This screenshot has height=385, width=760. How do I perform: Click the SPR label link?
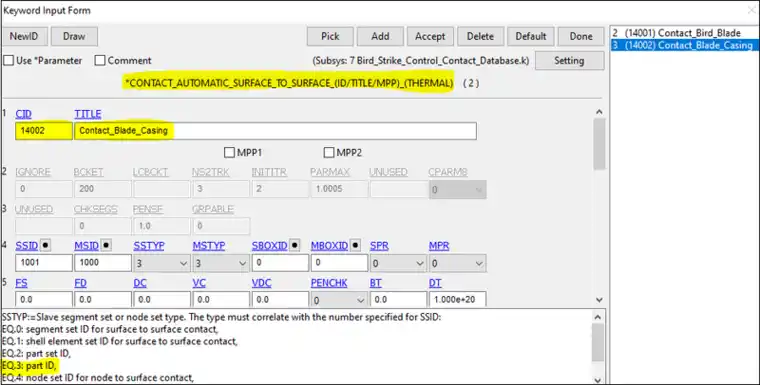coord(379,246)
